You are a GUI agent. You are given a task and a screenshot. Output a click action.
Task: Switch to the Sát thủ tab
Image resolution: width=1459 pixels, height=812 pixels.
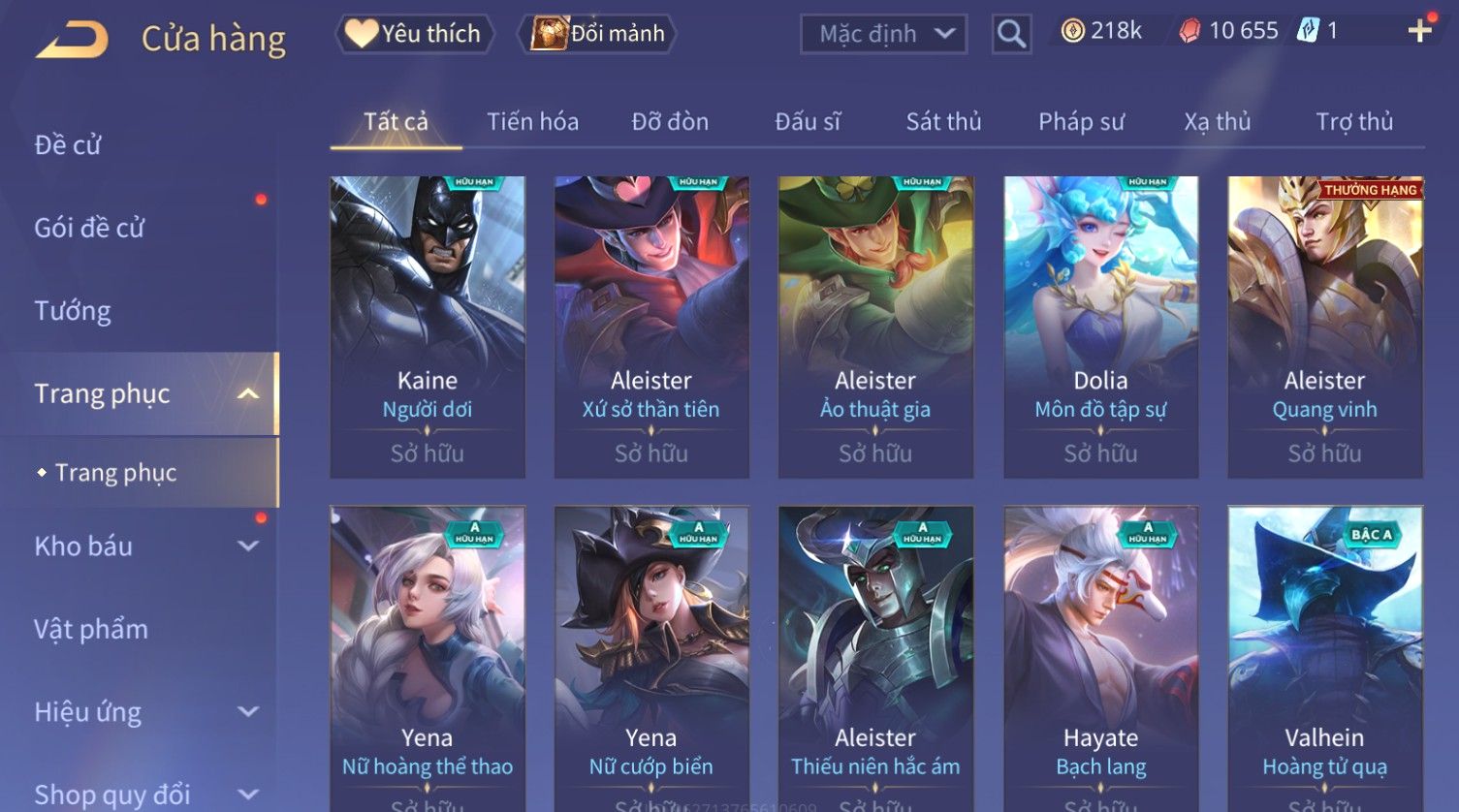[943, 122]
